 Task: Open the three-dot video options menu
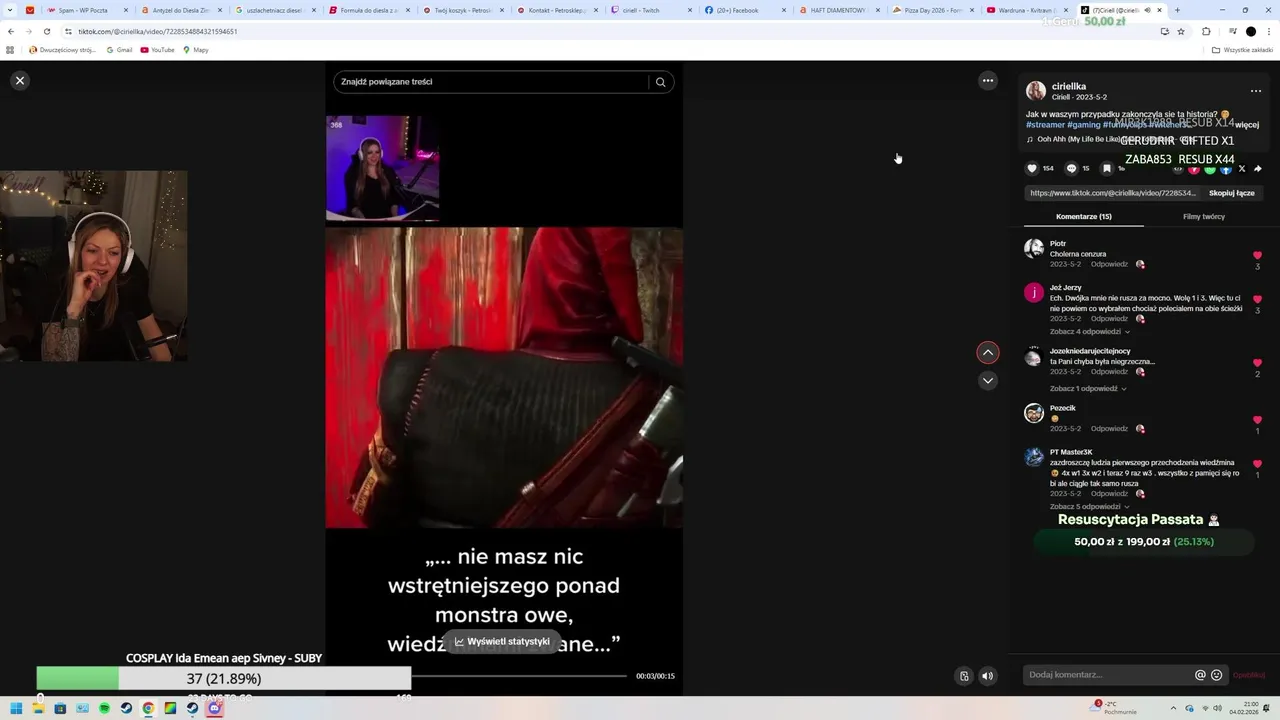(988, 81)
